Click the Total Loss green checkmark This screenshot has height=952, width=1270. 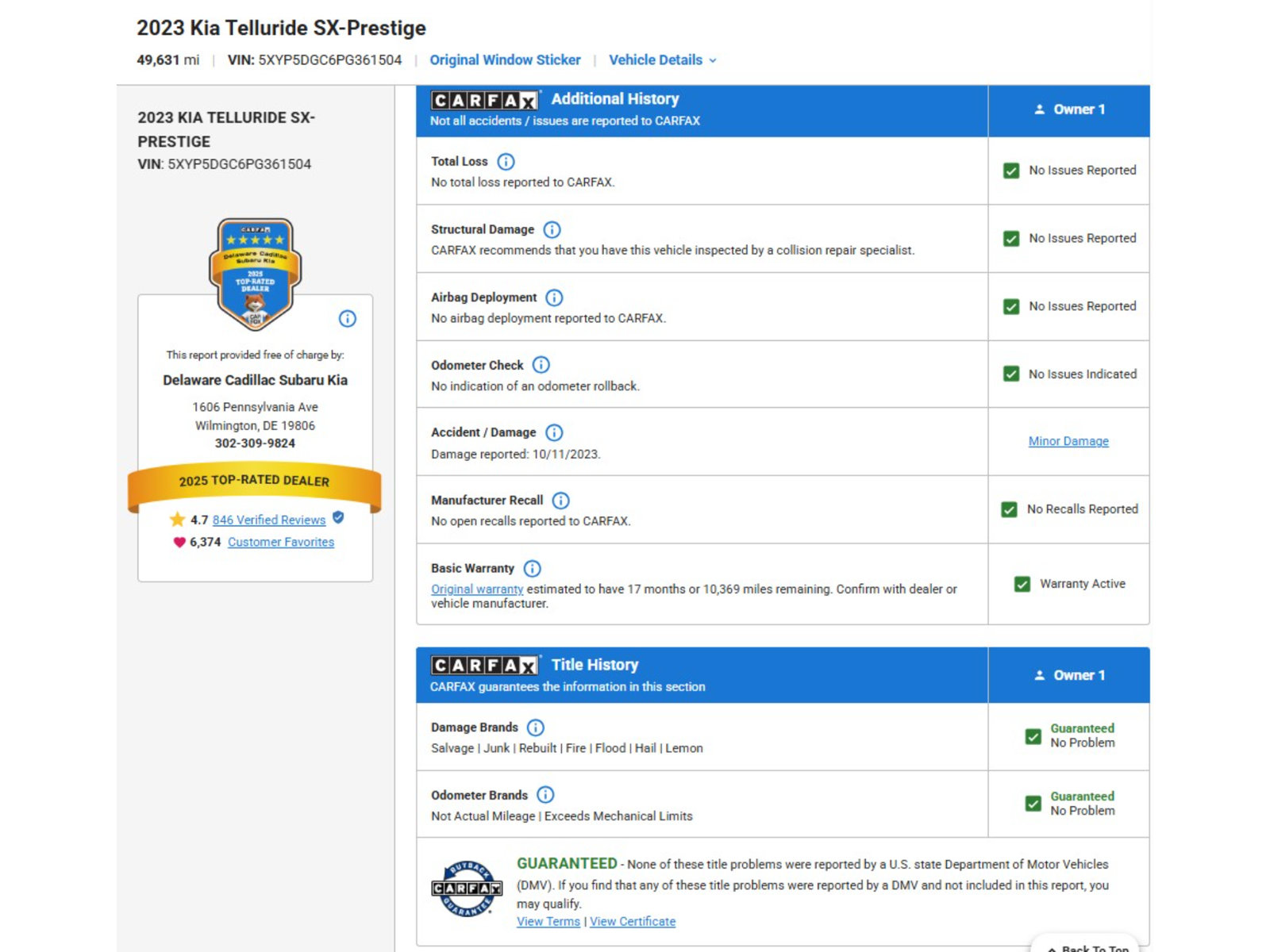tap(1011, 171)
